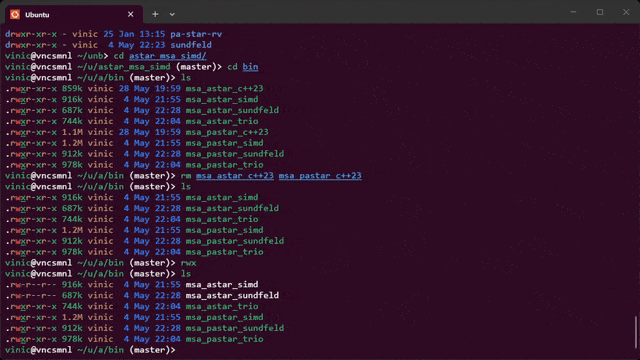The image size is (640, 360).
Task: Click the underlined 'bin' argument
Action: tap(250, 67)
